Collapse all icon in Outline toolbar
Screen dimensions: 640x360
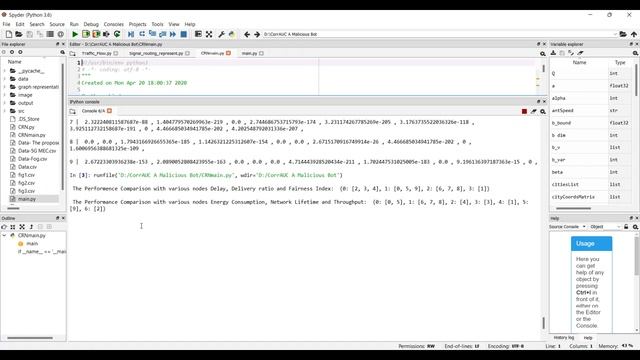13,227
